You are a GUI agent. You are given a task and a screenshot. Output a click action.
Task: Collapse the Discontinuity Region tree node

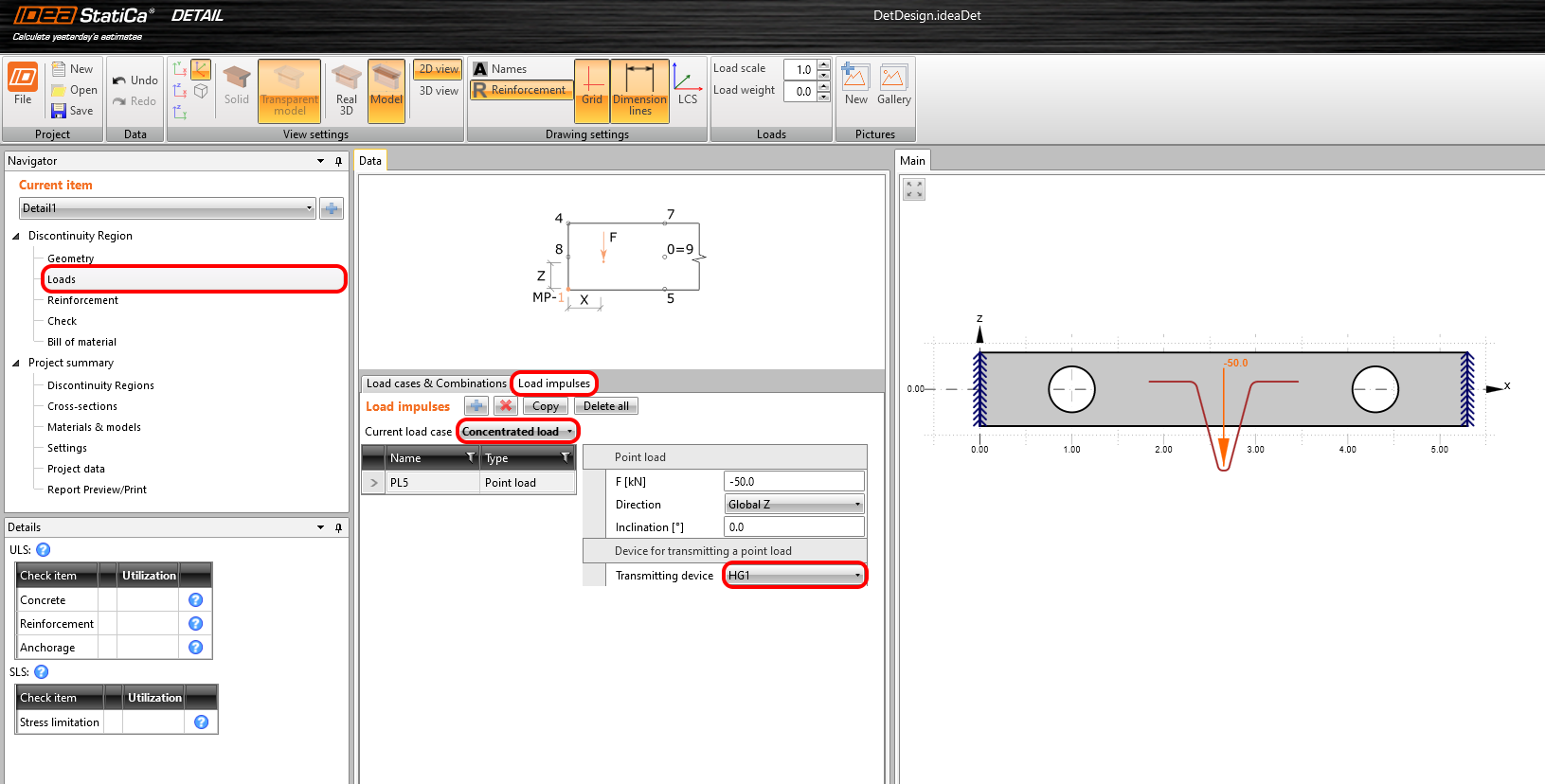(16, 236)
